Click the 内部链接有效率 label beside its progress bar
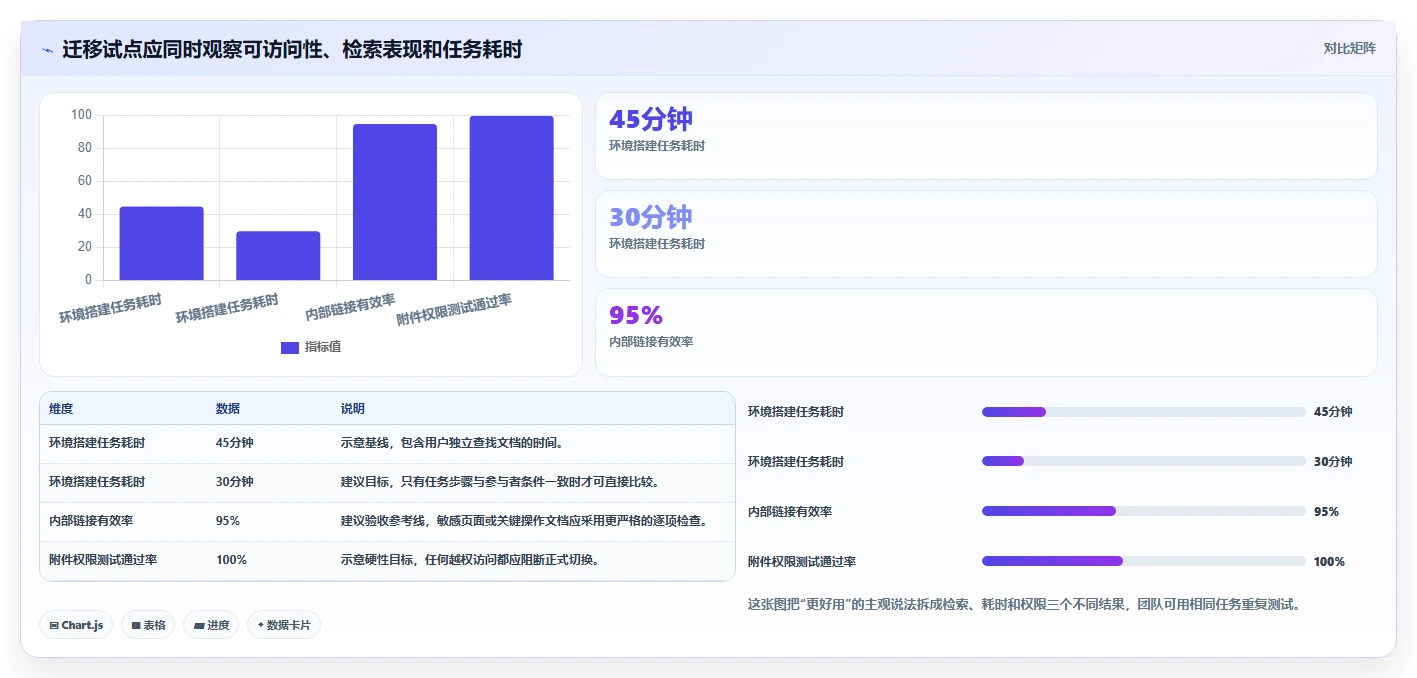 pos(790,511)
